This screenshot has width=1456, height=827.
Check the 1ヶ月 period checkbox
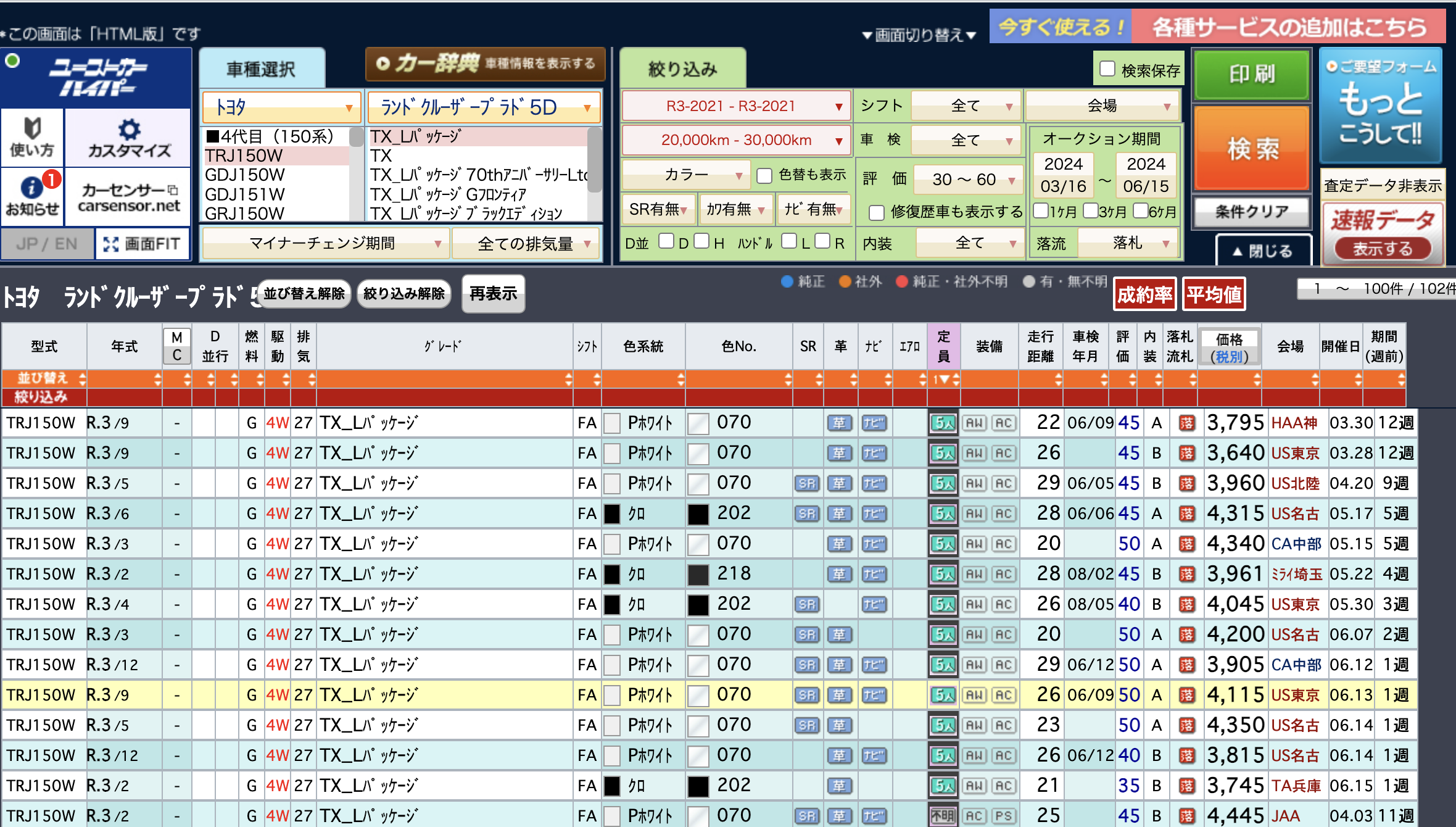1041,210
